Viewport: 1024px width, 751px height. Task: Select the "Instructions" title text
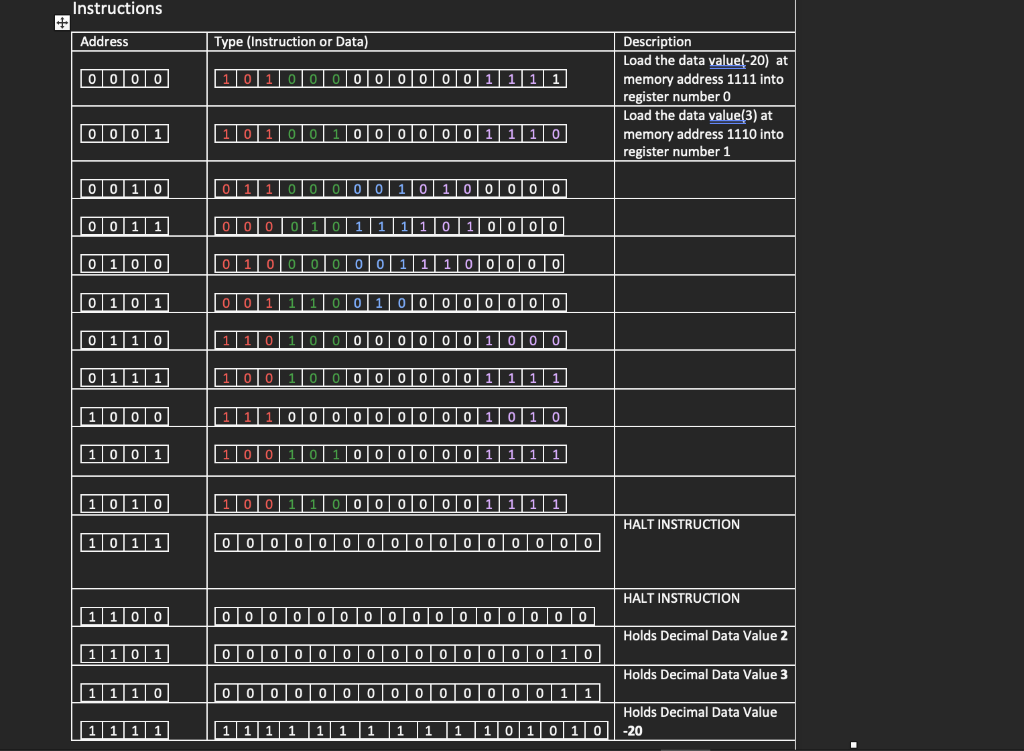[x=120, y=8]
